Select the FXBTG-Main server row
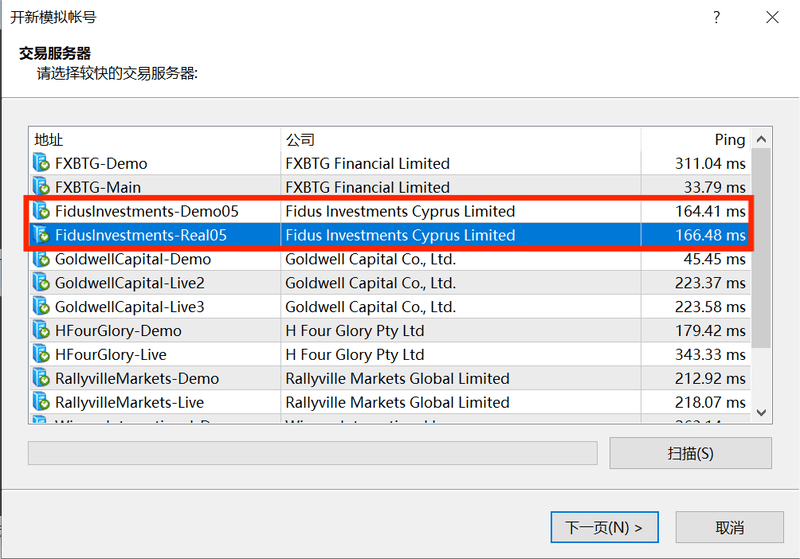The height and width of the screenshot is (559, 800). click(x=390, y=187)
